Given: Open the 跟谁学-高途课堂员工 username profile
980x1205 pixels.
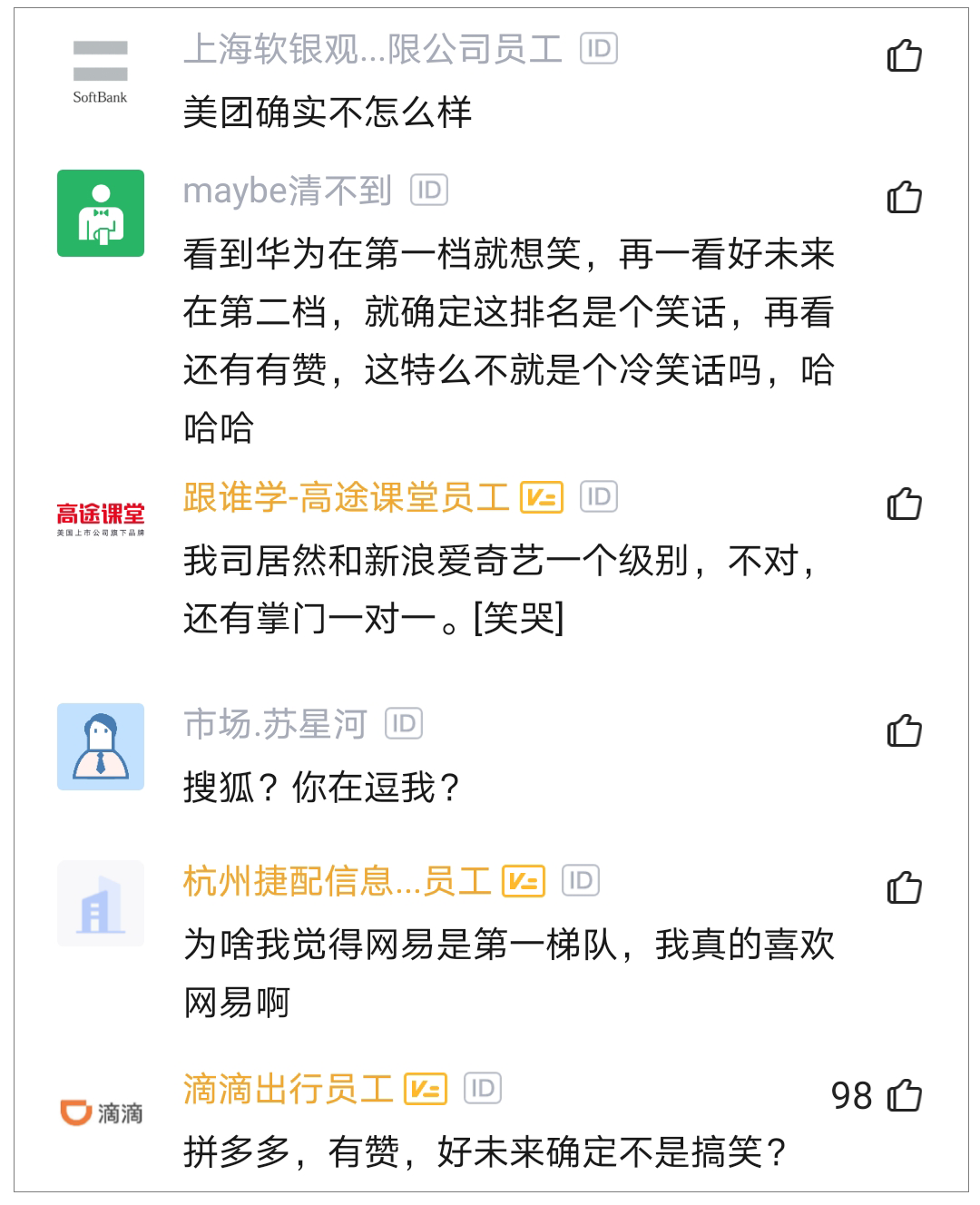Looking at the screenshot, I should 346,497.
